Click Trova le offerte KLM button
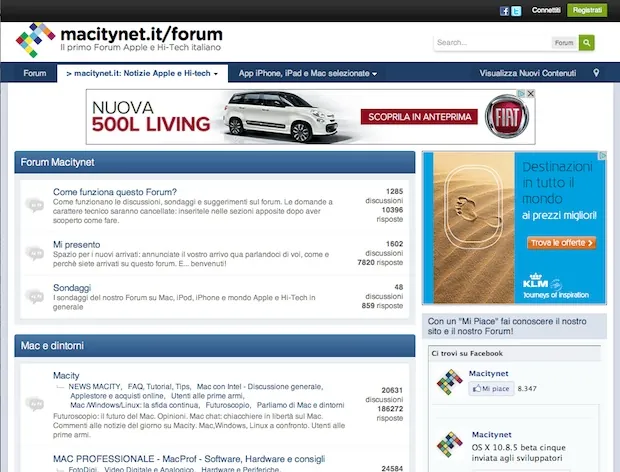This screenshot has width=620, height=472. (561, 243)
